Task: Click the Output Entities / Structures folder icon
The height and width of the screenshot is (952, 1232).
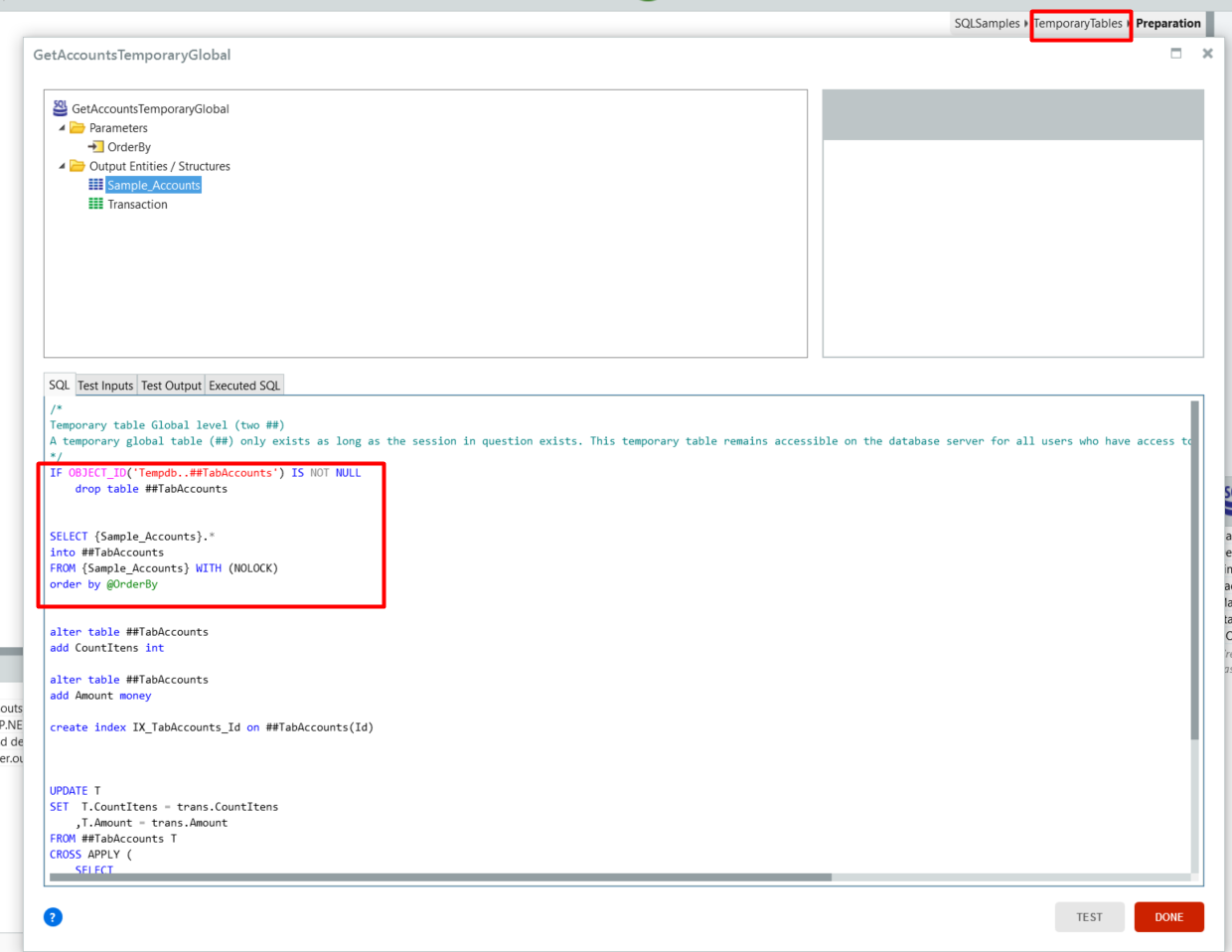Action: click(x=77, y=166)
